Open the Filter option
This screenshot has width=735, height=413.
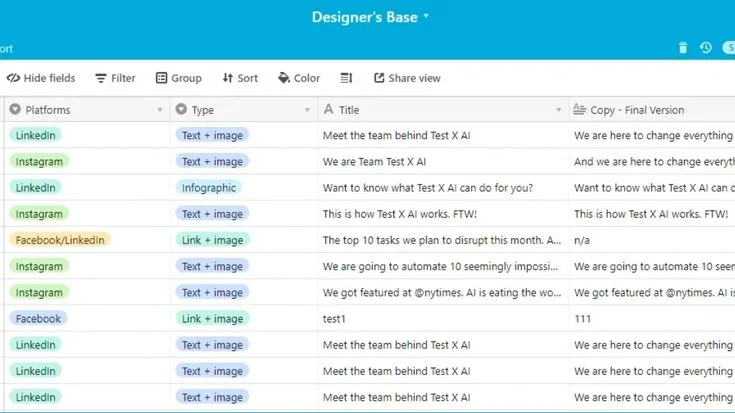pos(115,78)
